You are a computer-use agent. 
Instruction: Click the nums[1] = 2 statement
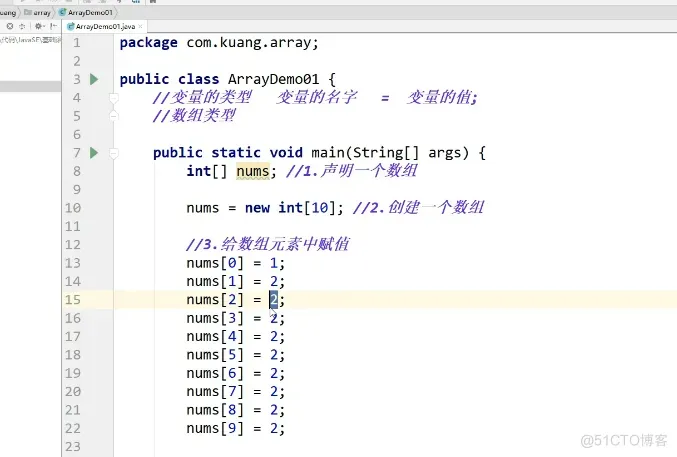point(235,282)
